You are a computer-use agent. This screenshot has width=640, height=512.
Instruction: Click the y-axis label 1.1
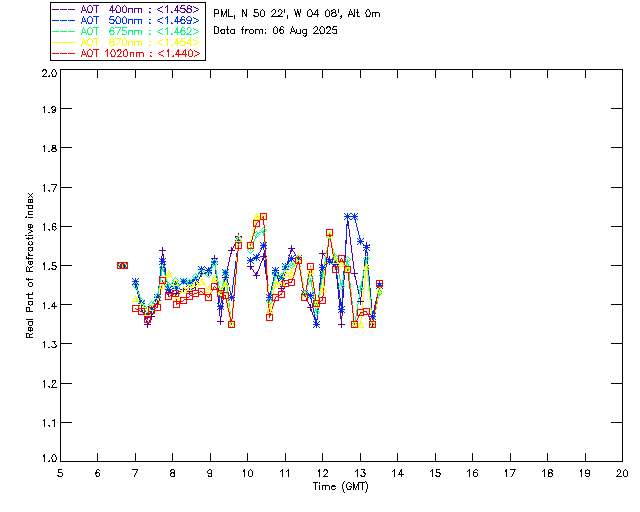[49, 423]
